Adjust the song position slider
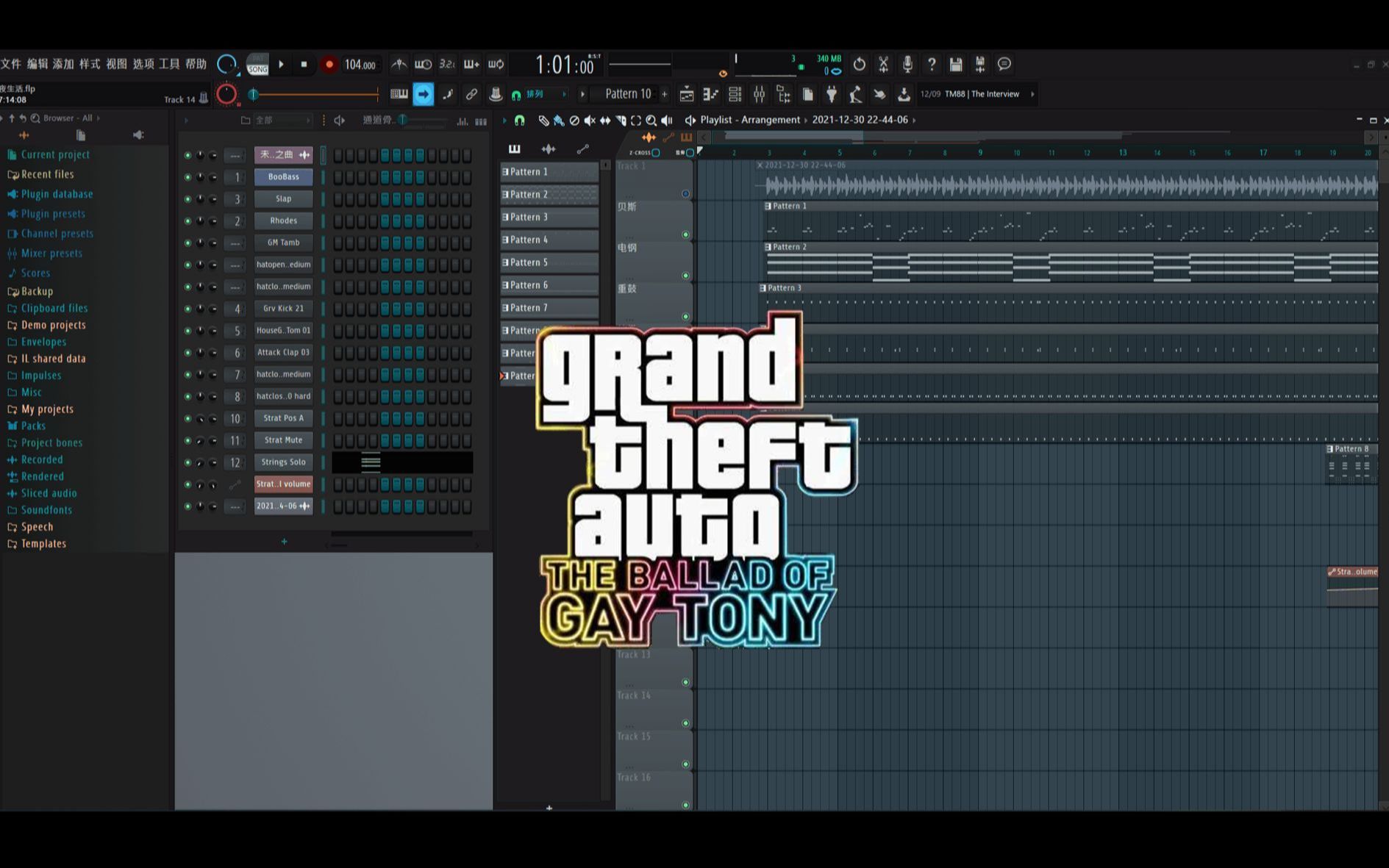1389x868 pixels. [x=315, y=94]
